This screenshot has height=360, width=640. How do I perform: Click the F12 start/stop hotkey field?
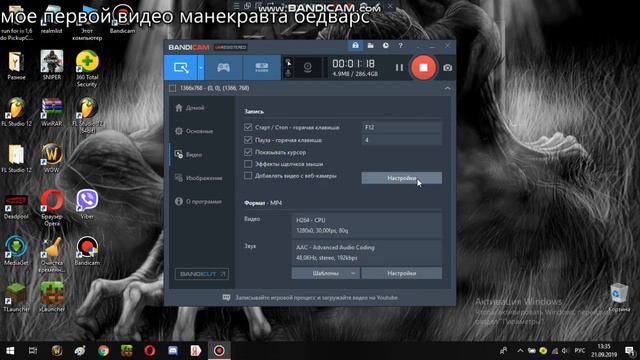pos(401,127)
